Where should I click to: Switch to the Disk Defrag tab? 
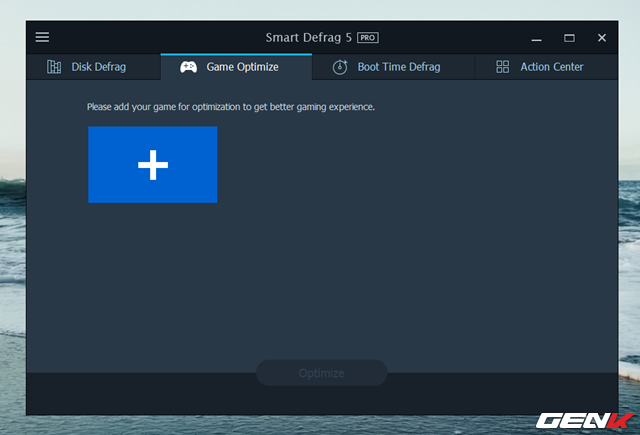tap(93, 67)
